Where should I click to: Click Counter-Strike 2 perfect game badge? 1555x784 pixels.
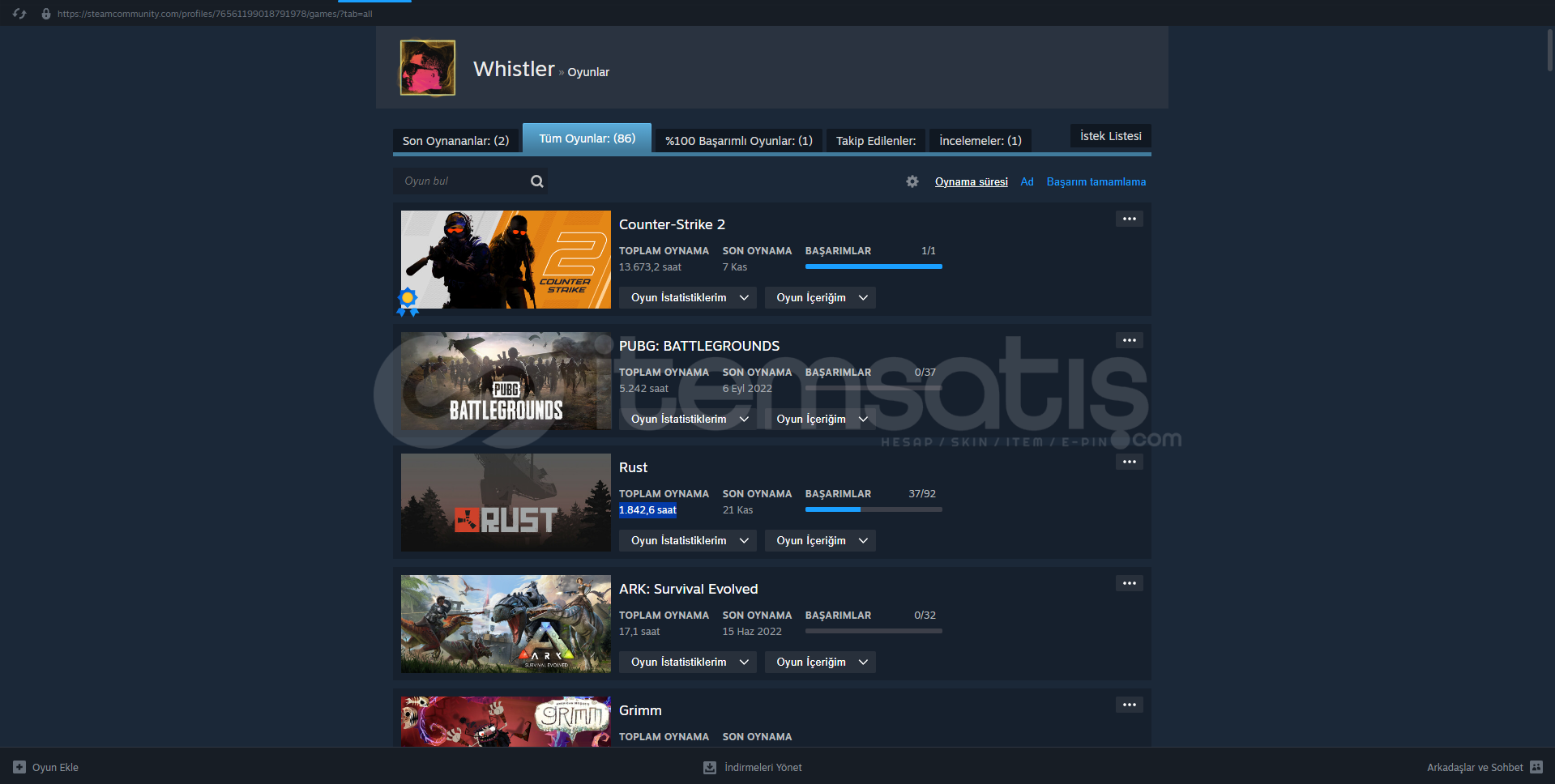click(408, 301)
